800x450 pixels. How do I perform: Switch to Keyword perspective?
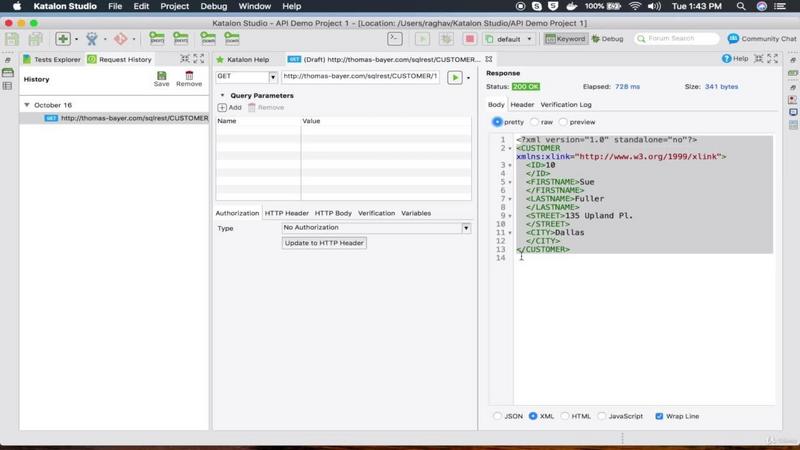point(565,39)
